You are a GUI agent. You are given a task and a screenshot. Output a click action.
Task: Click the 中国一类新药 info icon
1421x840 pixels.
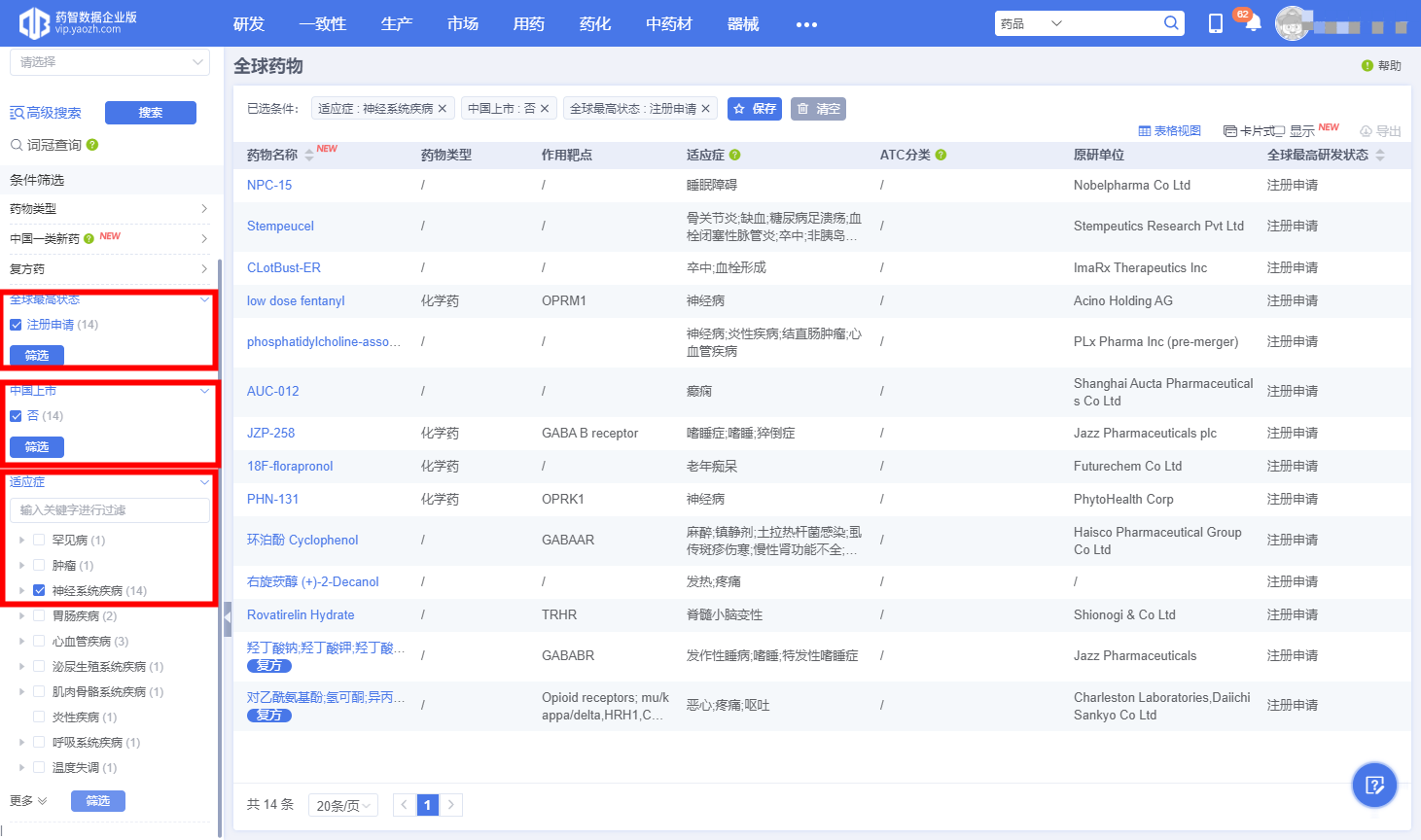89,238
